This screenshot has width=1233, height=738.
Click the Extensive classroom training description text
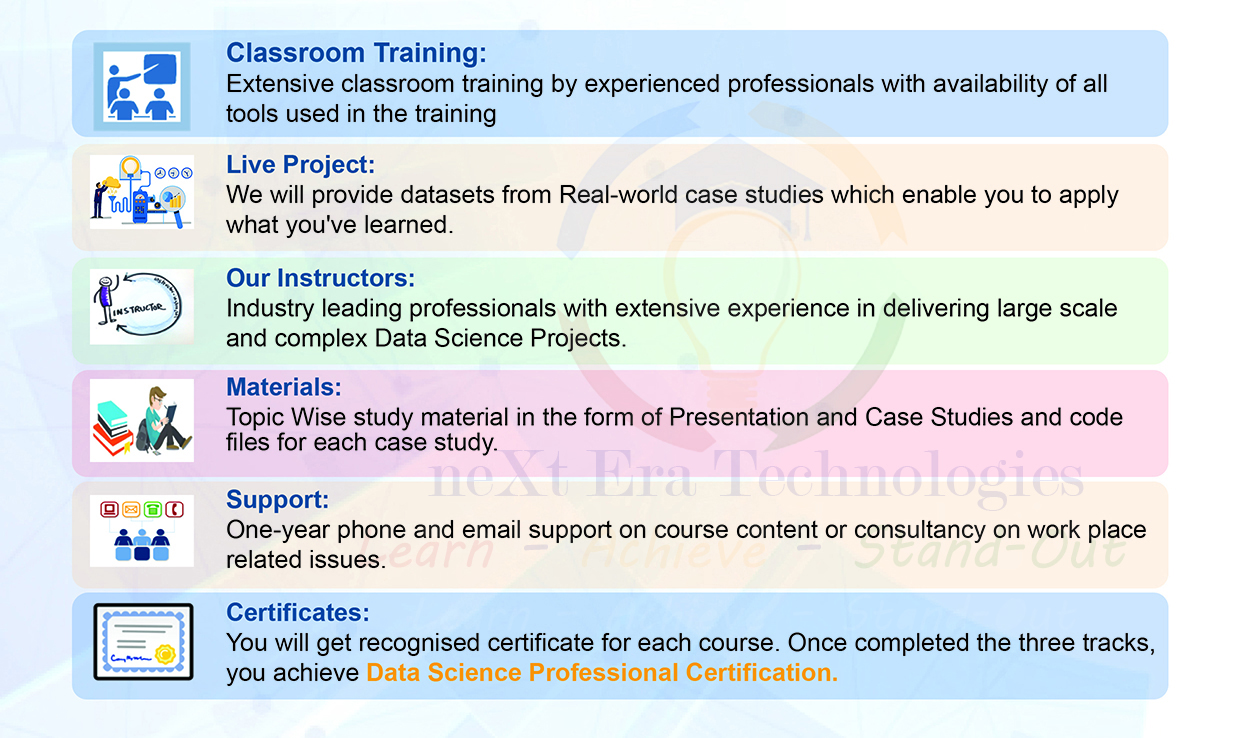666,98
